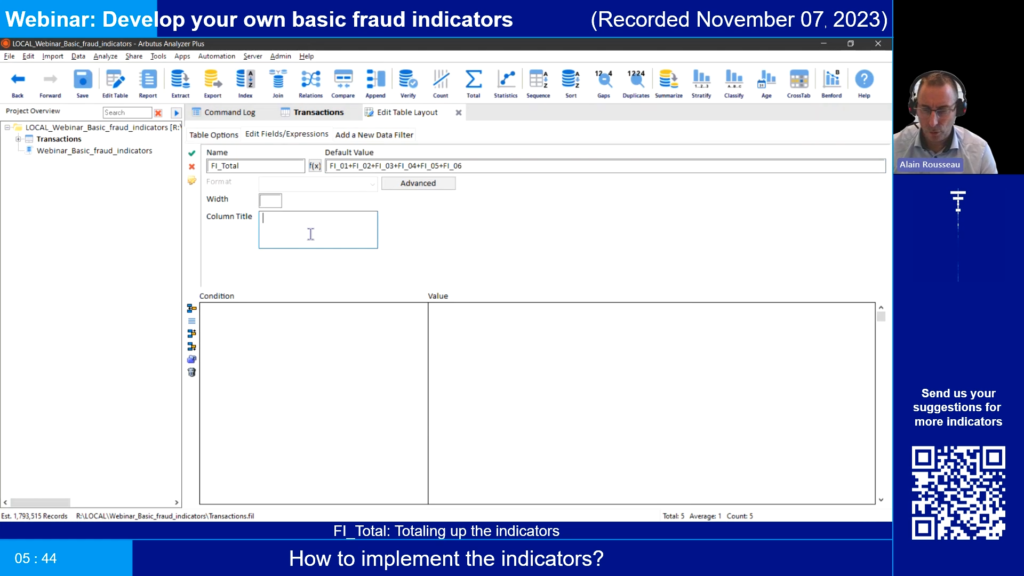Open the Join tool
Screen dimensions: 1024x576
tap(278, 84)
